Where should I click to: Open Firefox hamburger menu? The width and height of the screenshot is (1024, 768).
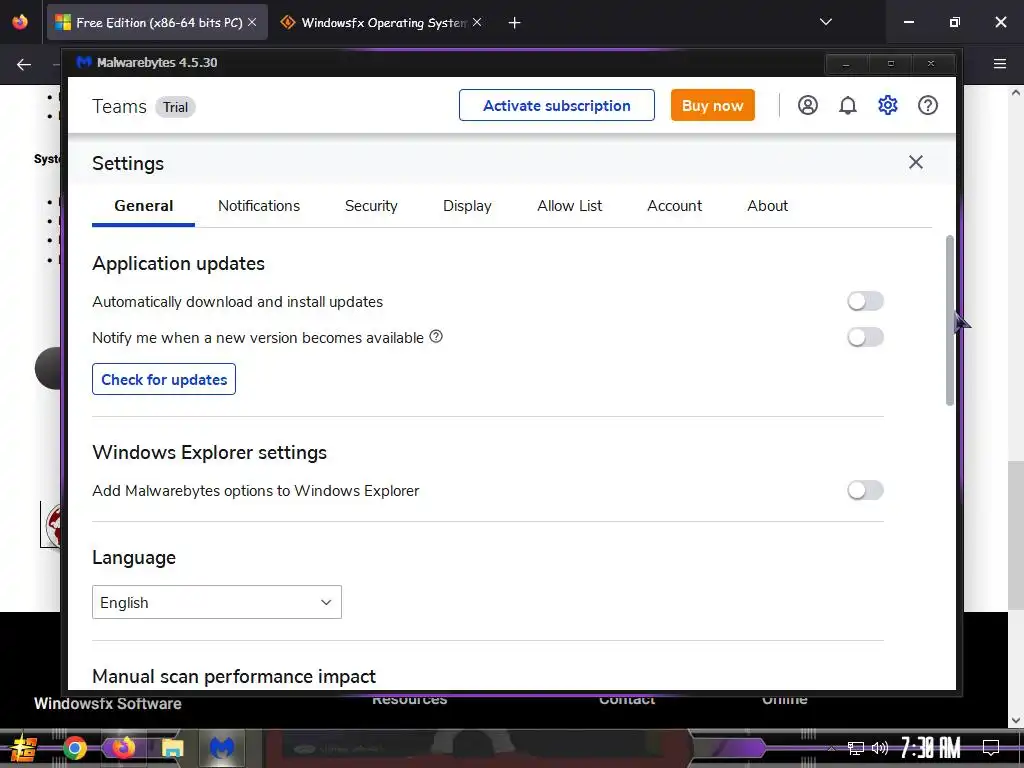pyautogui.click(x=1000, y=64)
